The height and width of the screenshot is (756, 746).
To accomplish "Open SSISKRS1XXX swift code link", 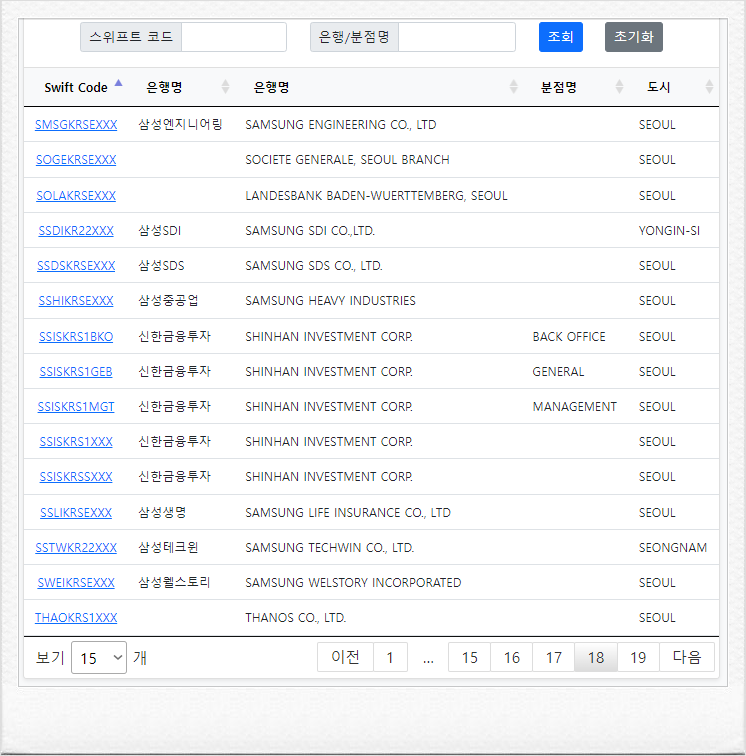I will pos(76,442).
